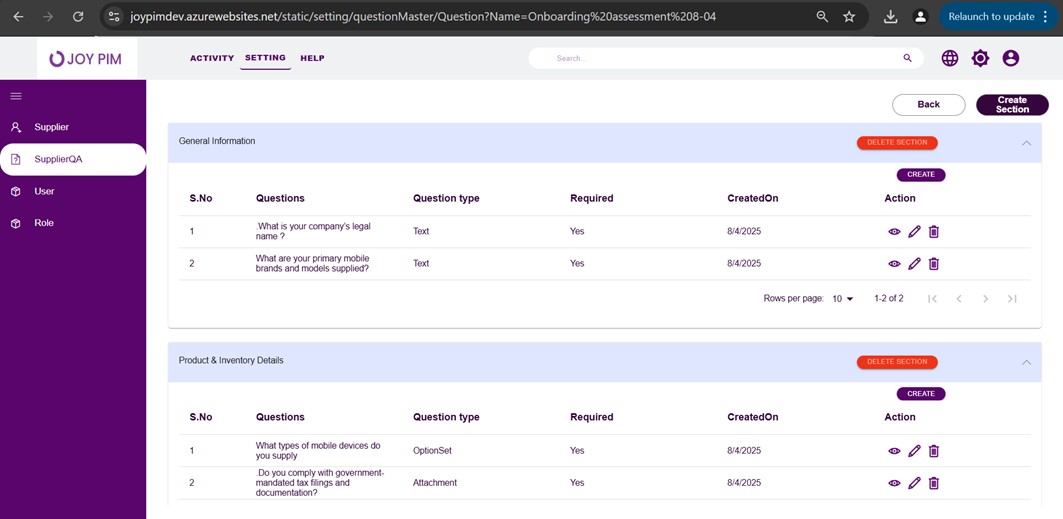Delete the primary mobile brands question

934,264
